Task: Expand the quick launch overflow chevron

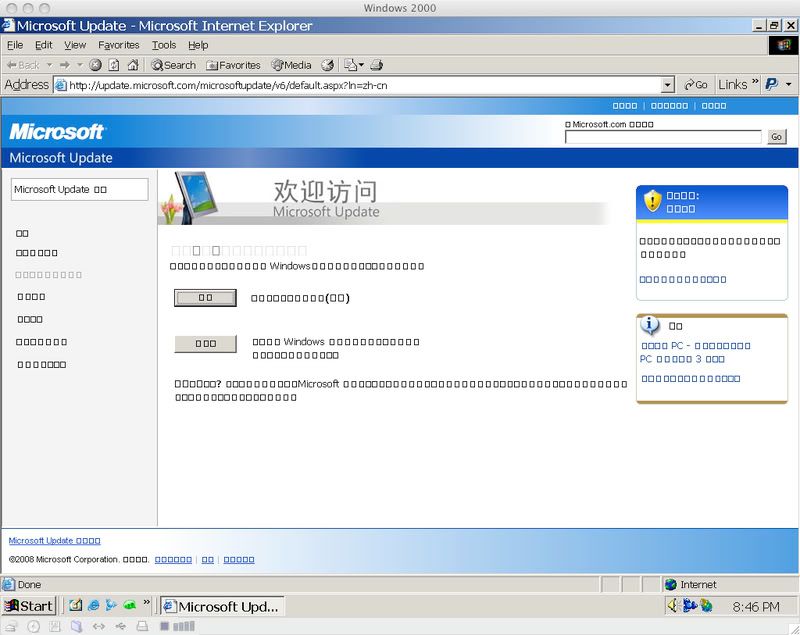Action: point(146,602)
